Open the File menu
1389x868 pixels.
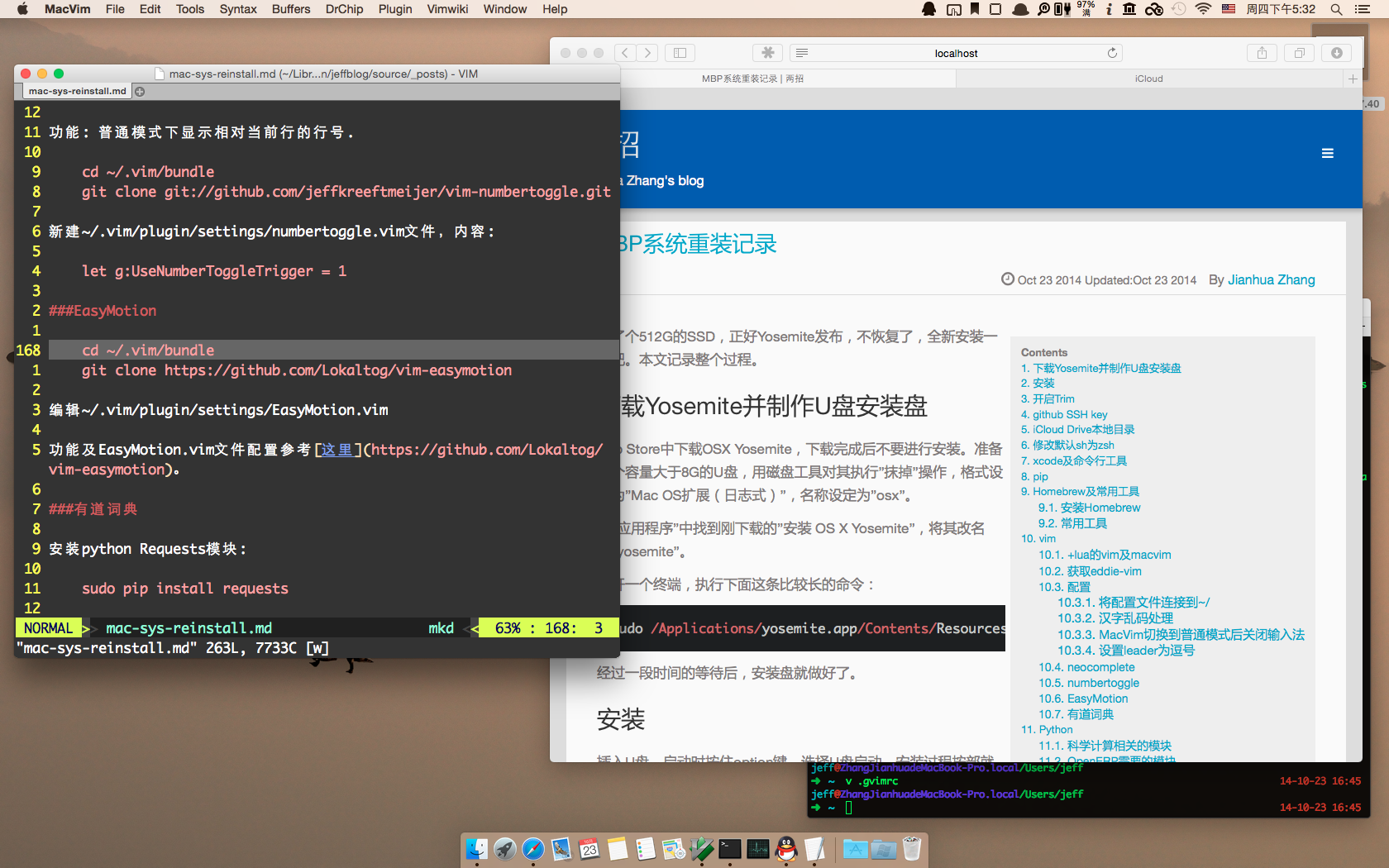point(115,9)
